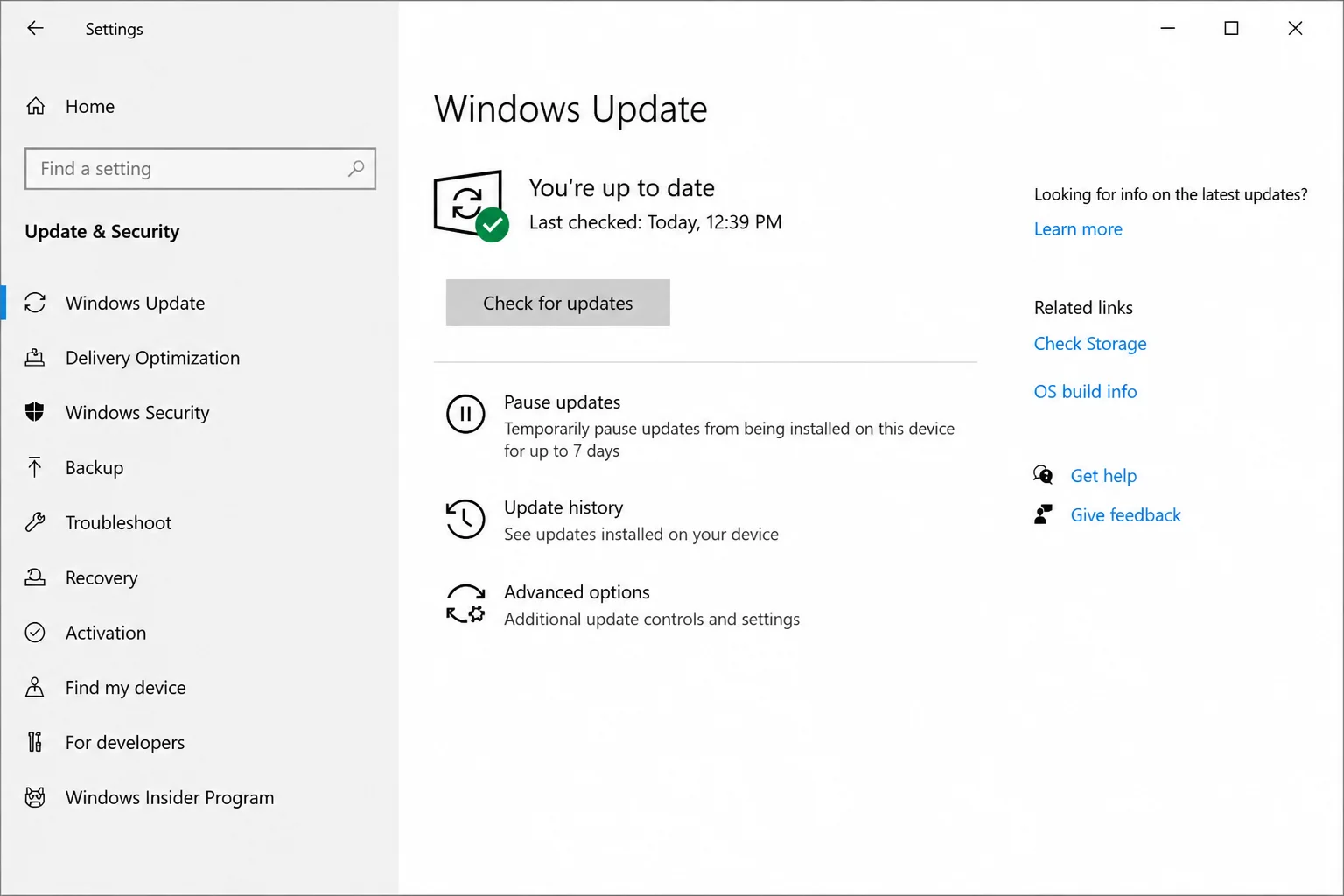Click 'Looking for info on the latest updates?' text

pyautogui.click(x=1171, y=194)
